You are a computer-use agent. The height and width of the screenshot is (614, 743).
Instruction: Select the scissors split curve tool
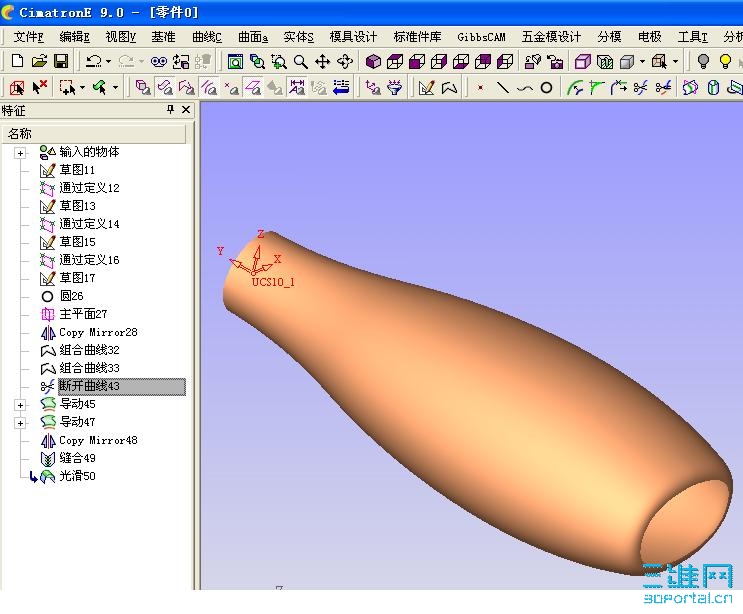640,87
